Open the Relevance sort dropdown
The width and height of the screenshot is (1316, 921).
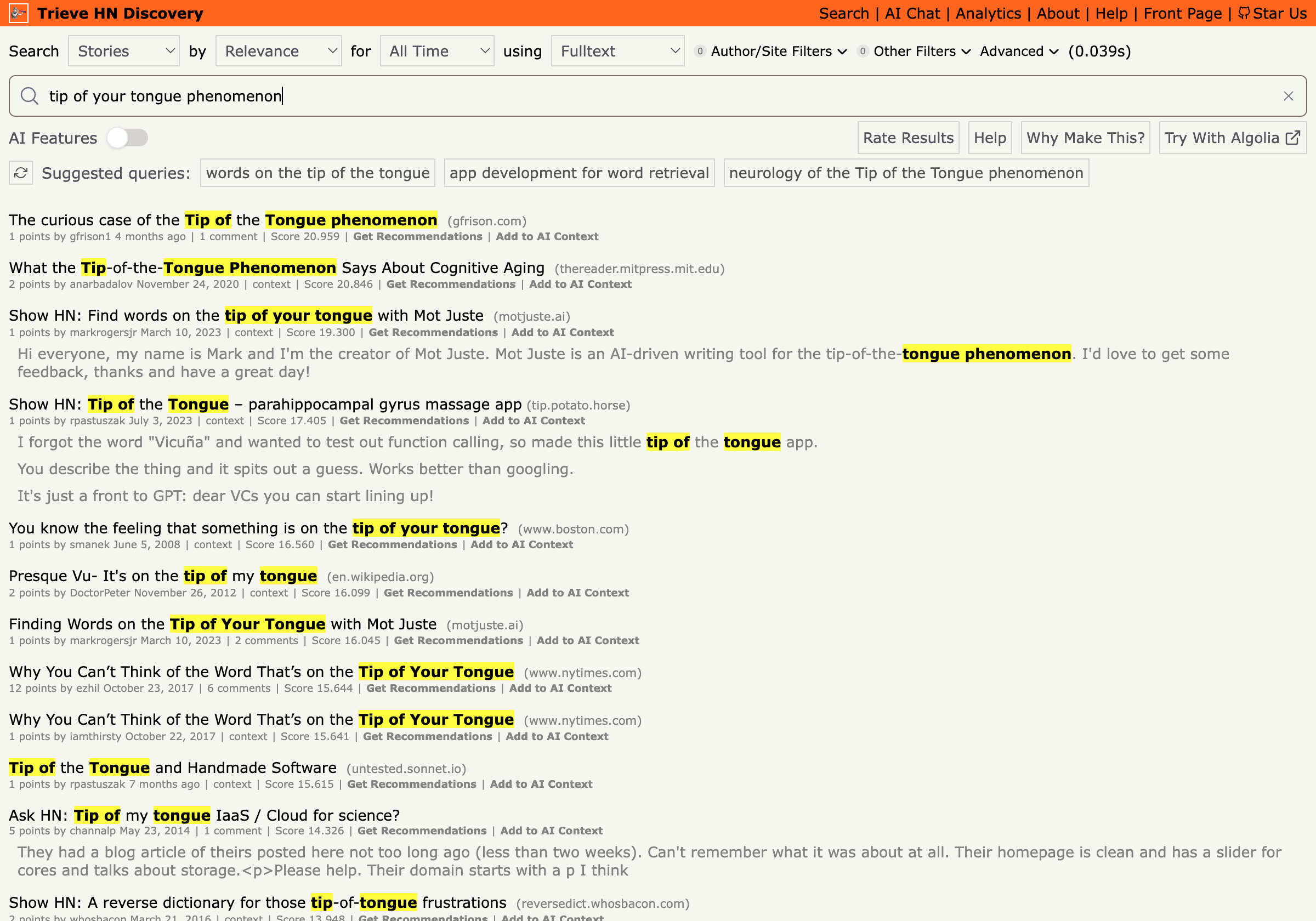tap(279, 51)
